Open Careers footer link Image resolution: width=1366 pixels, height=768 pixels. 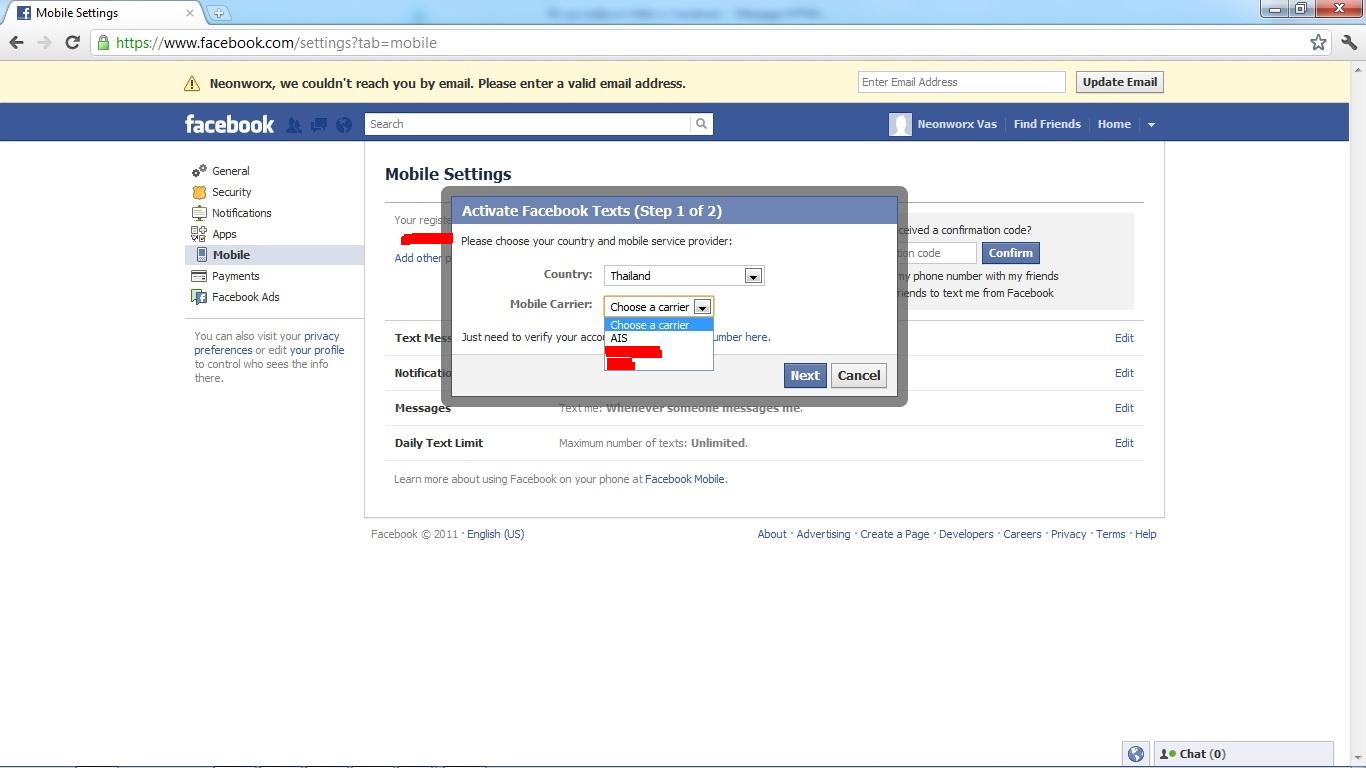tap(1022, 534)
